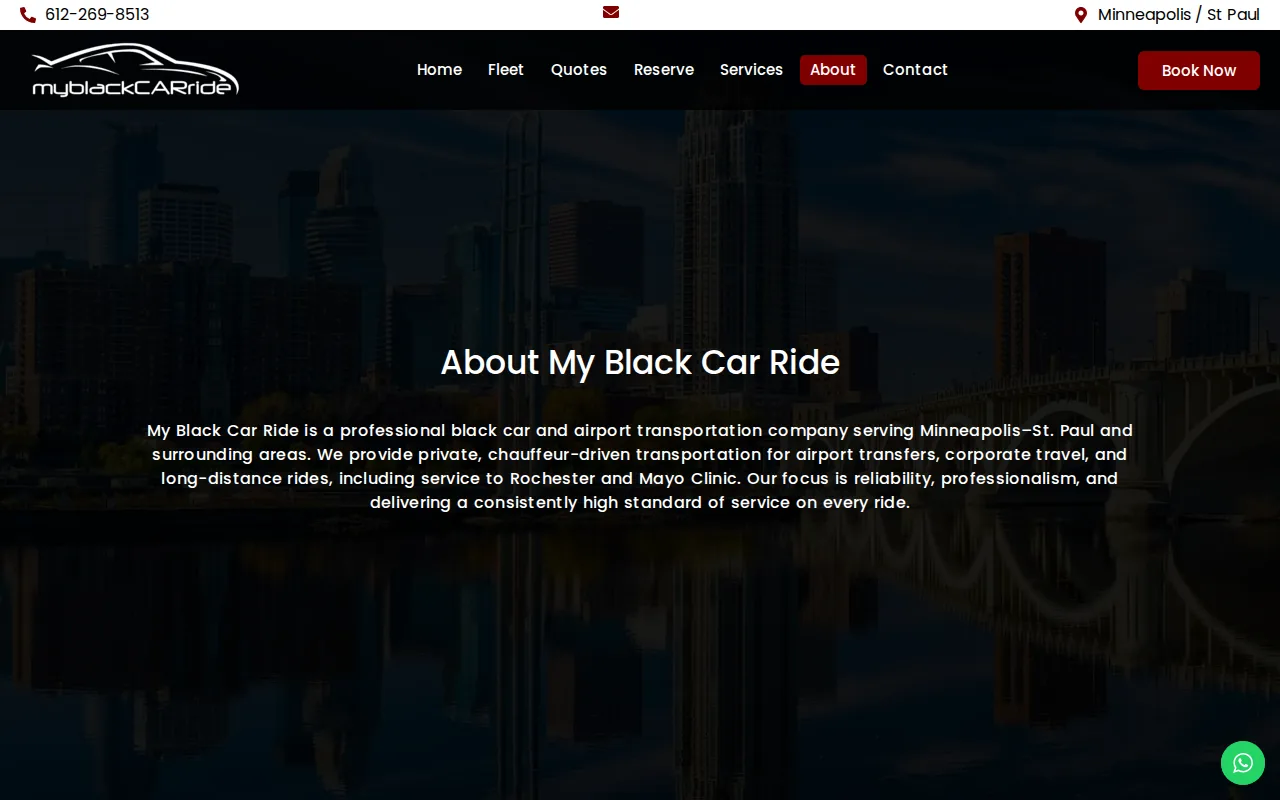Open the WhatsApp chat button
The width and height of the screenshot is (1280, 800).
1243,763
